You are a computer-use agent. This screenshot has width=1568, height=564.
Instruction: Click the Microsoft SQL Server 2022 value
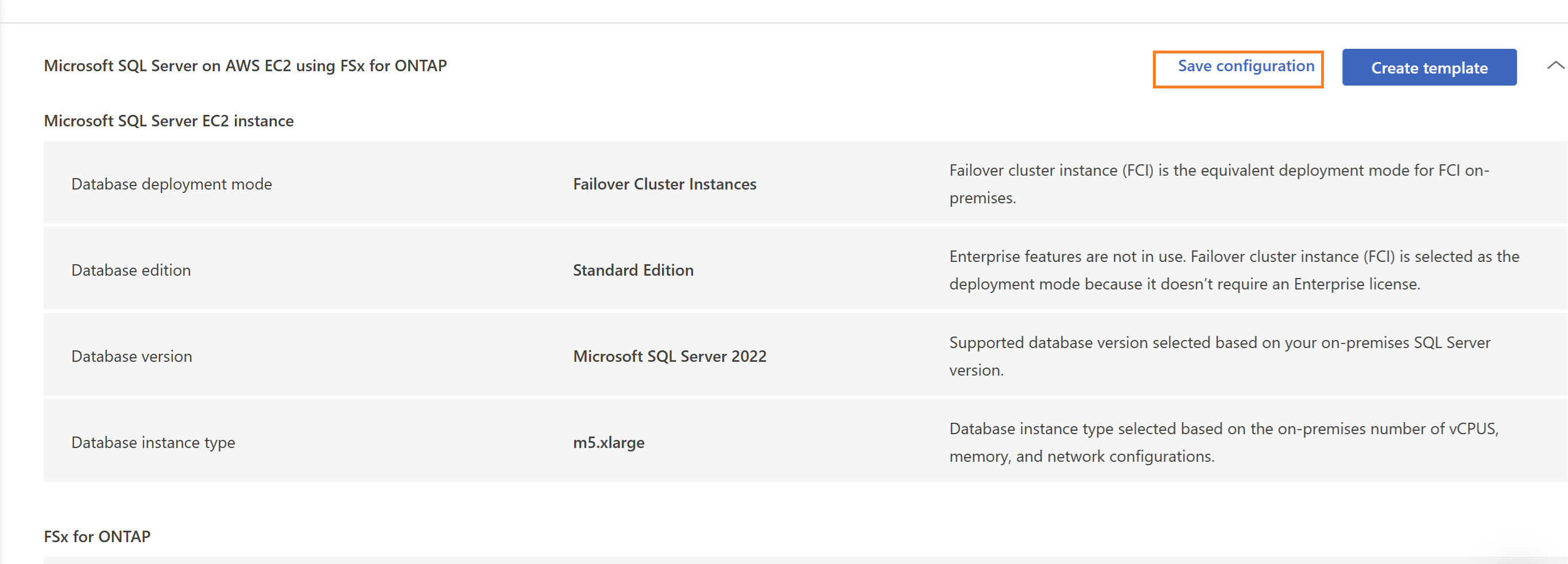point(669,356)
